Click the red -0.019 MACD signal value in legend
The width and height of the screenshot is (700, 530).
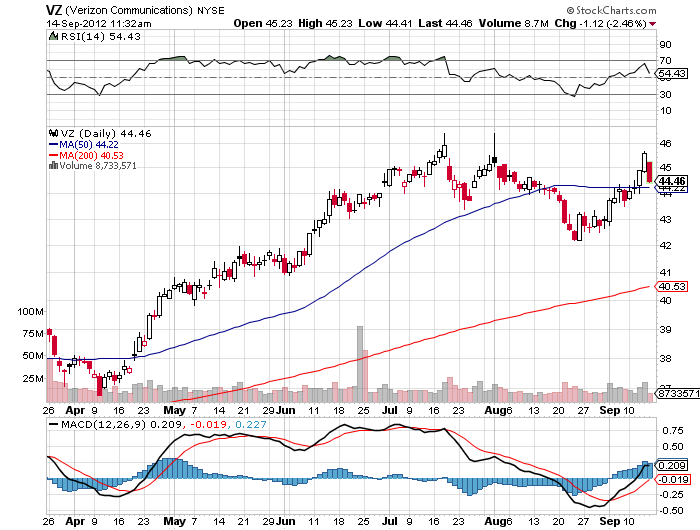(x=209, y=424)
